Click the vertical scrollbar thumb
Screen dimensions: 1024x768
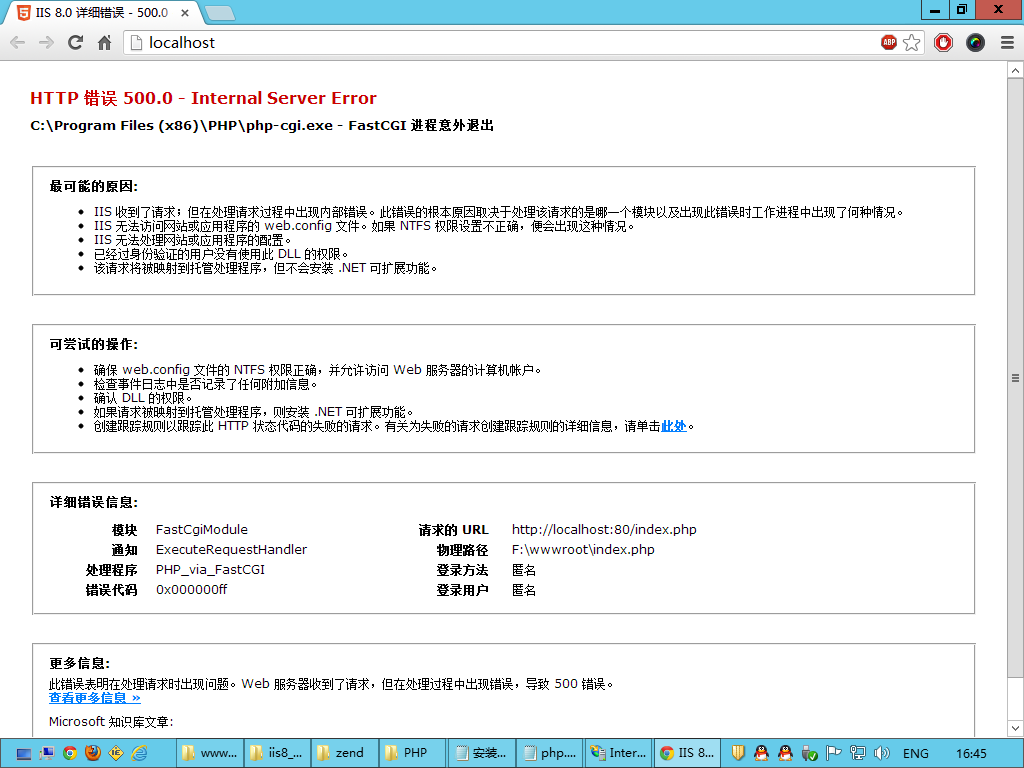(1016, 377)
